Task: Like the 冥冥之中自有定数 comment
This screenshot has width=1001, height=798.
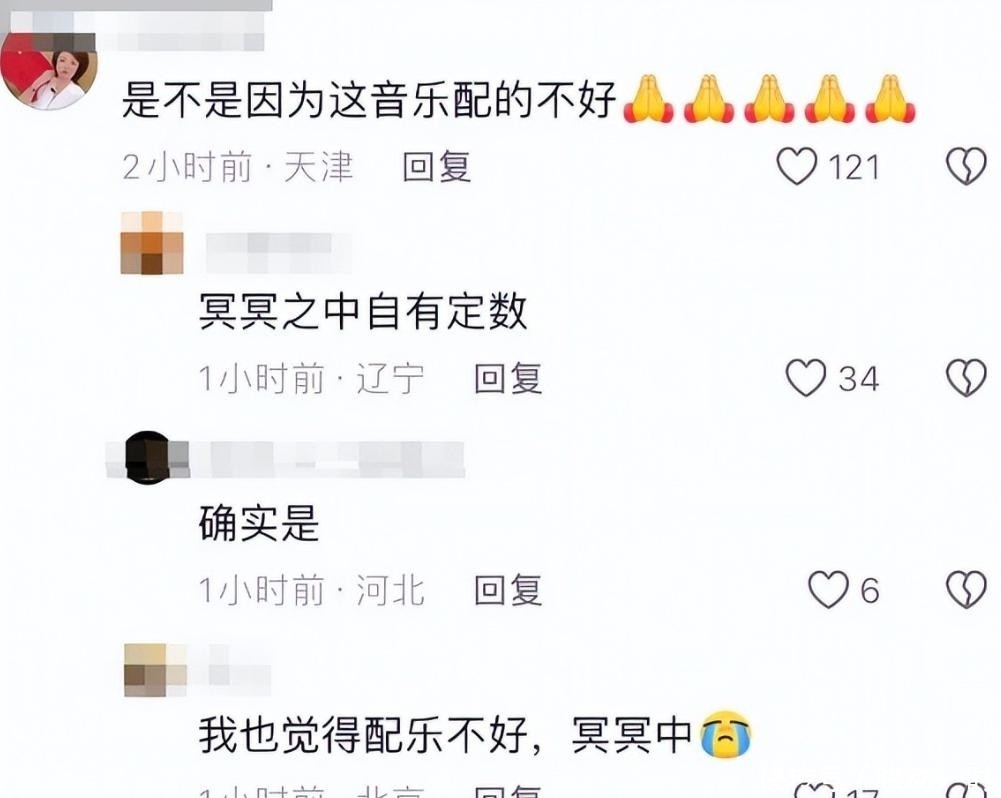Action: (805, 378)
